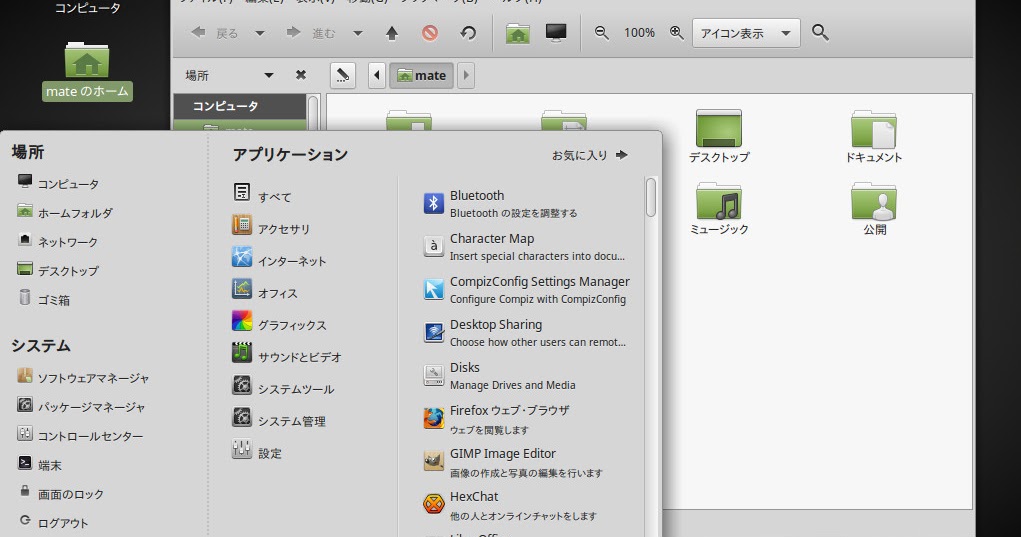The image size is (1021, 537).
Task: Reload the current folder
Action: click(x=468, y=33)
